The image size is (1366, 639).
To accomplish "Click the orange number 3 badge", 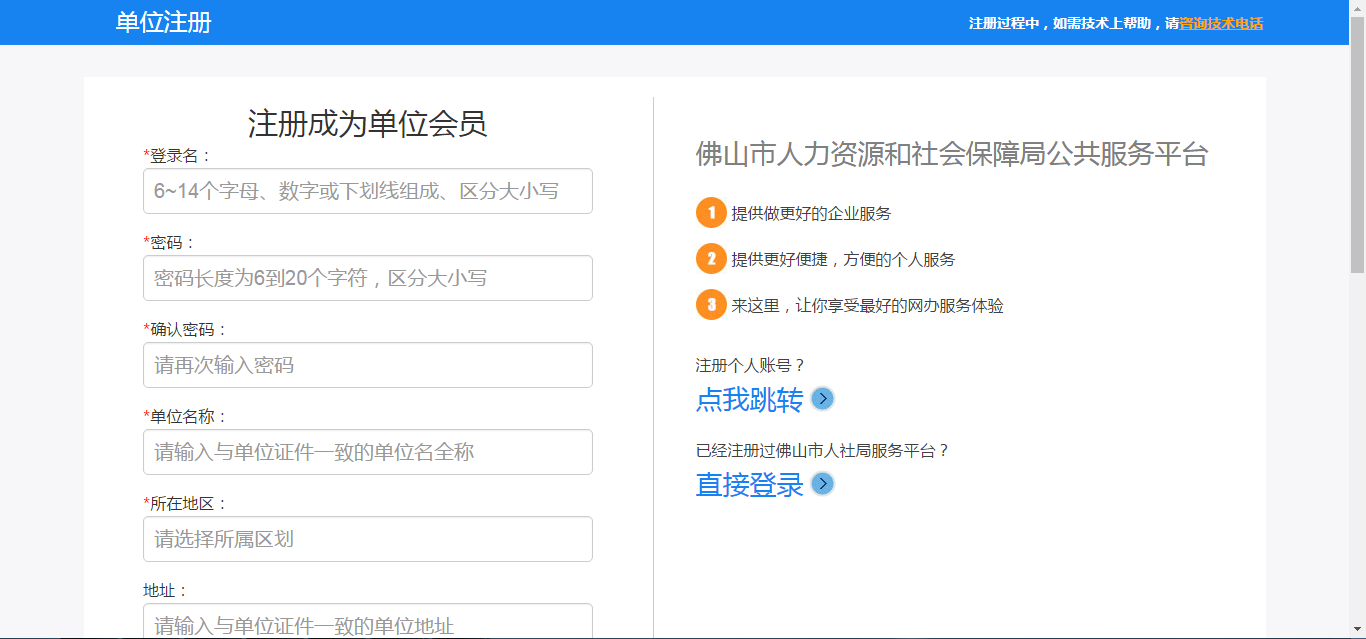I will tap(711, 305).
